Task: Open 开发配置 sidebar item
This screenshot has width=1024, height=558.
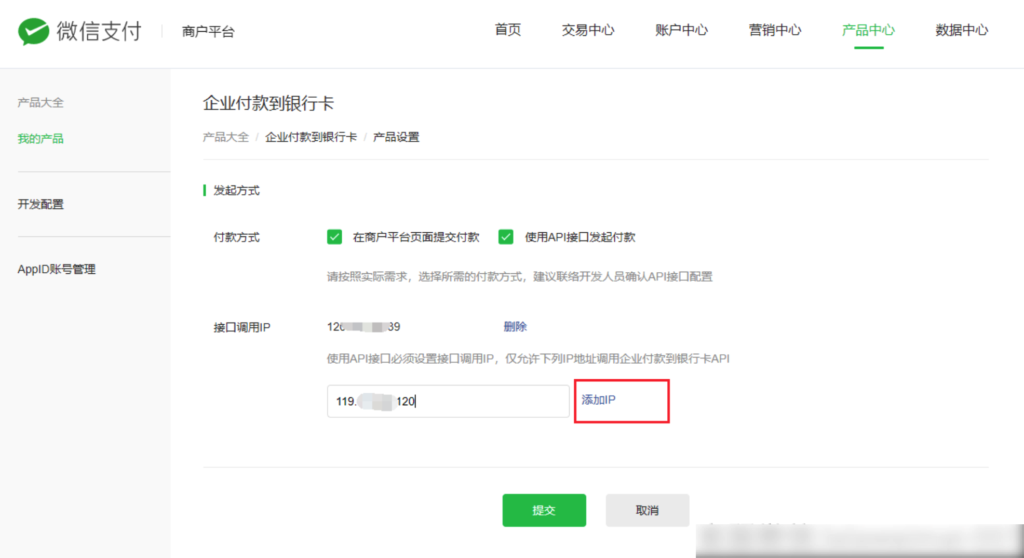Action: (41, 204)
